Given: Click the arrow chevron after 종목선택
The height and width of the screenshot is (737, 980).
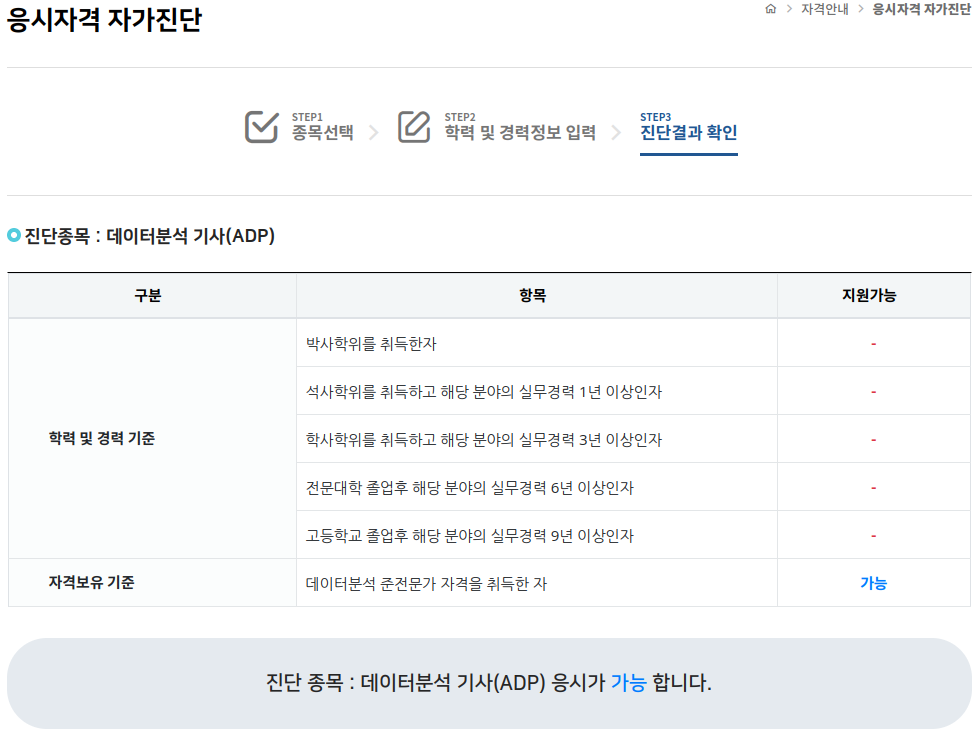Looking at the screenshot, I should (374, 133).
